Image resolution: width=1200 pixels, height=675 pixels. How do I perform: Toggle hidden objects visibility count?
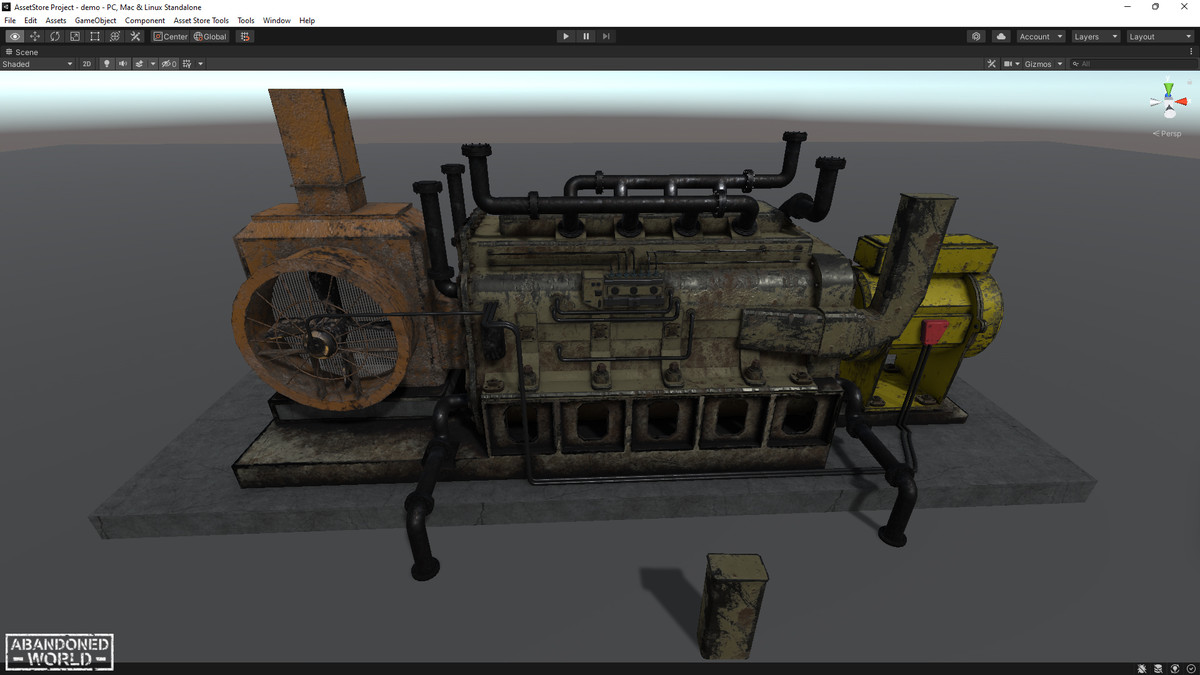pos(169,64)
